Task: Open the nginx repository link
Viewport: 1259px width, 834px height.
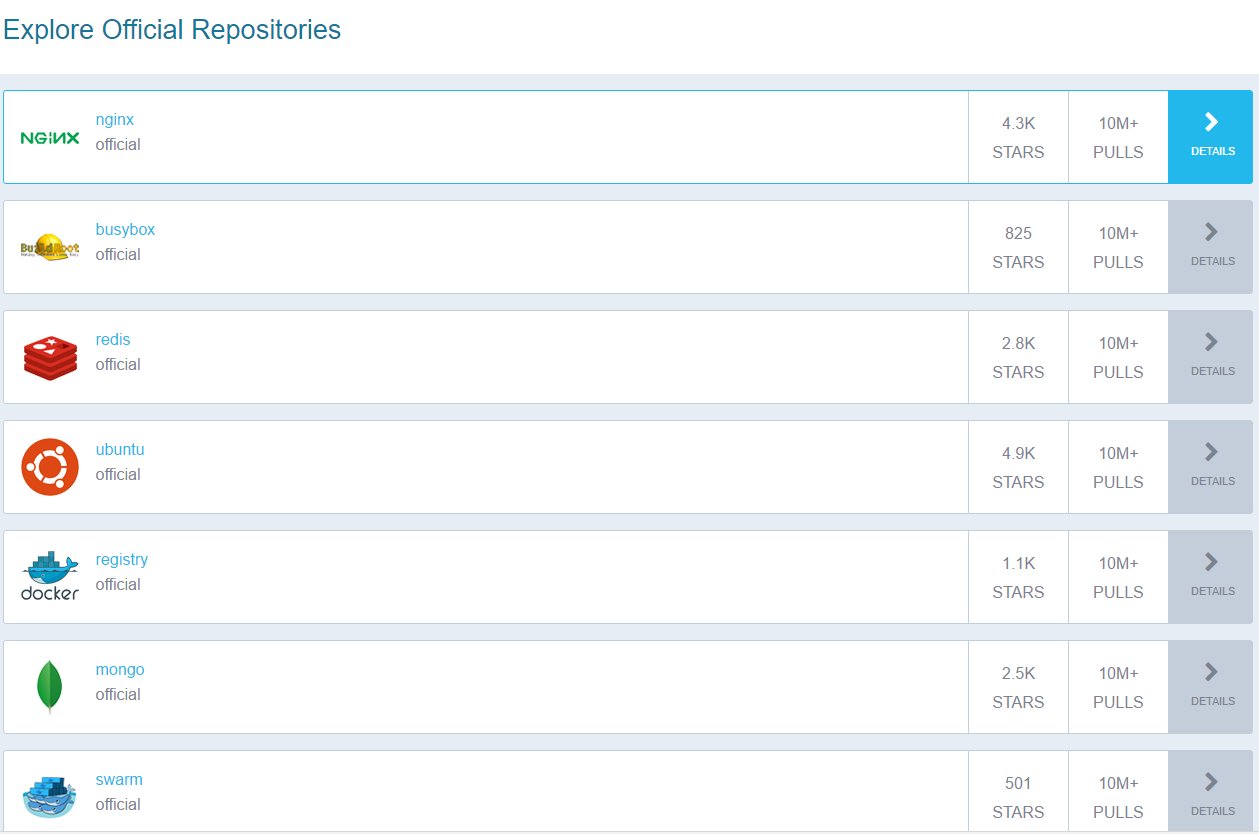Action: pos(114,119)
